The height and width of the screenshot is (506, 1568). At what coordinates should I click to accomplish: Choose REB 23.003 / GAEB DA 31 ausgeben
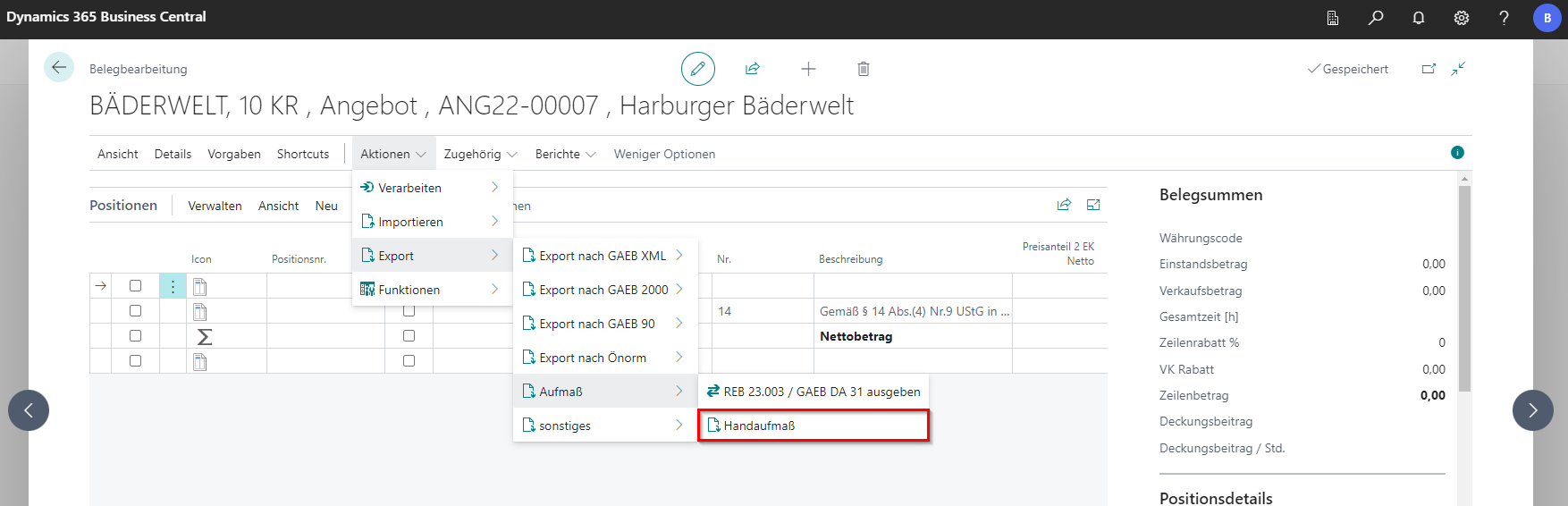(813, 392)
